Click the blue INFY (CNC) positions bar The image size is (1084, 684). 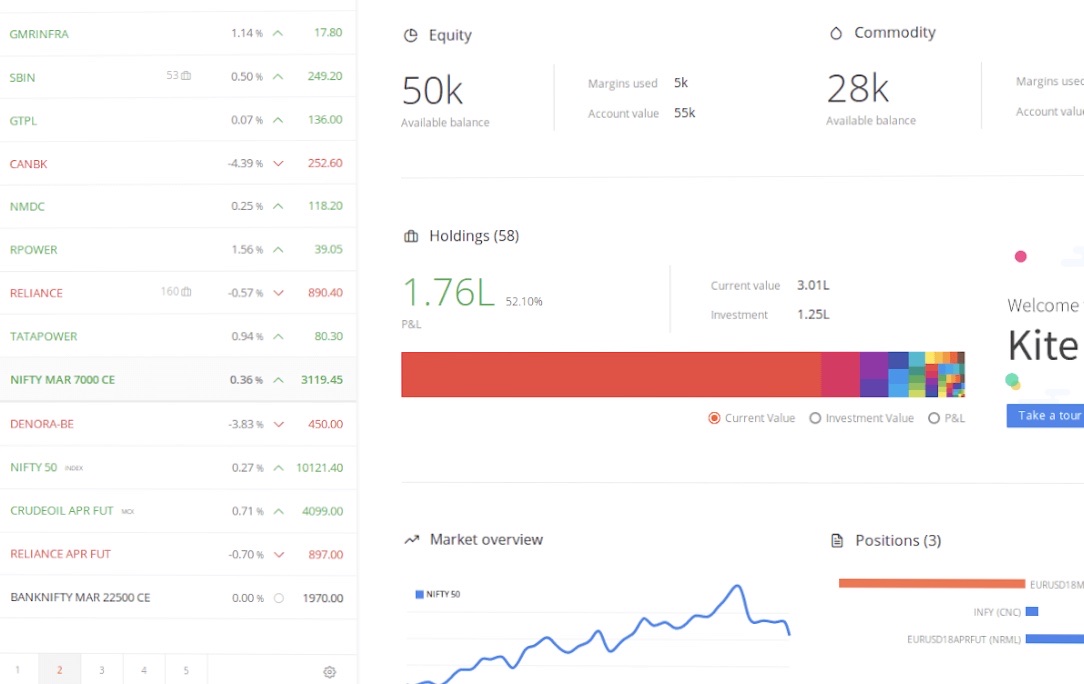(1032, 611)
